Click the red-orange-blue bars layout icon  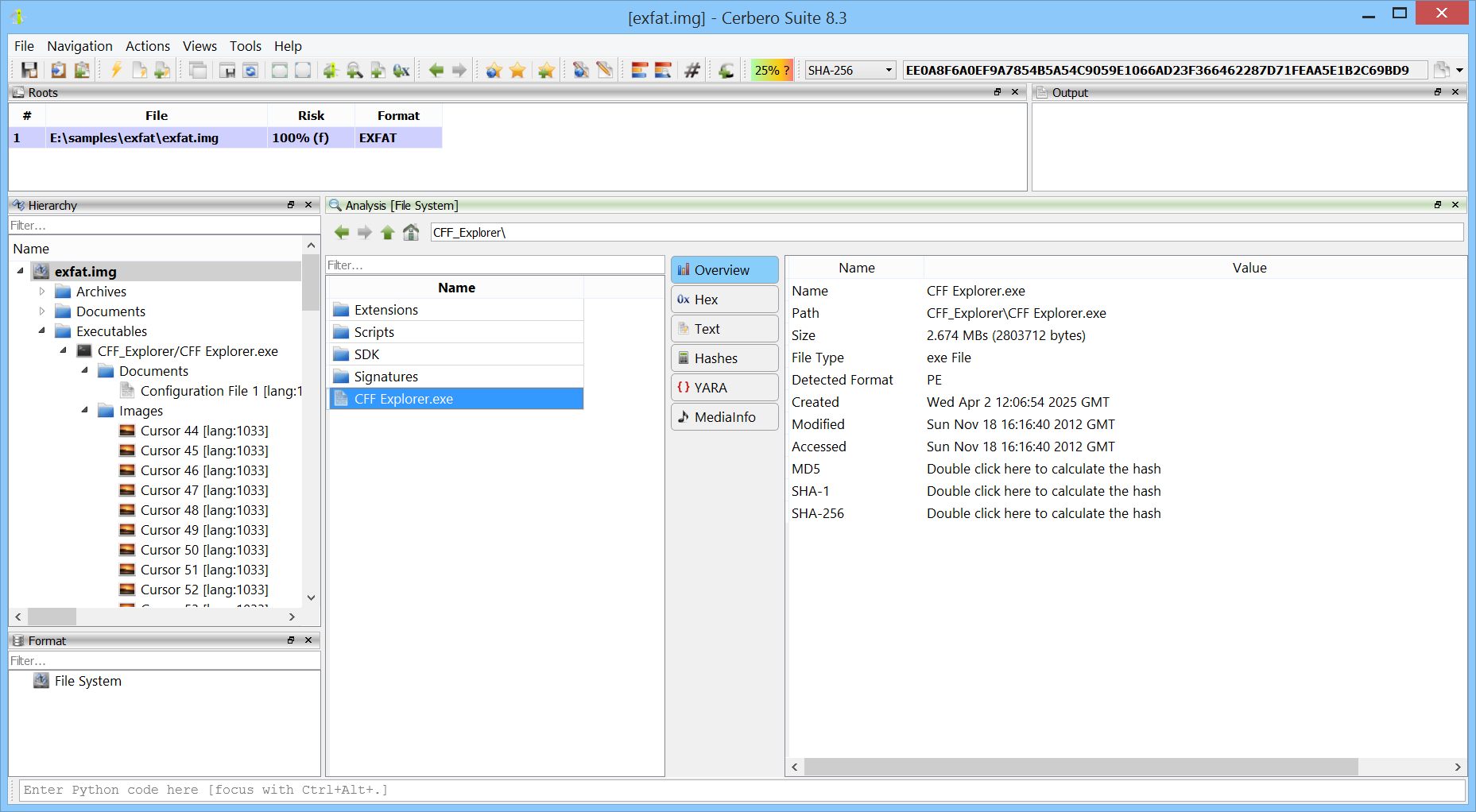pos(640,70)
